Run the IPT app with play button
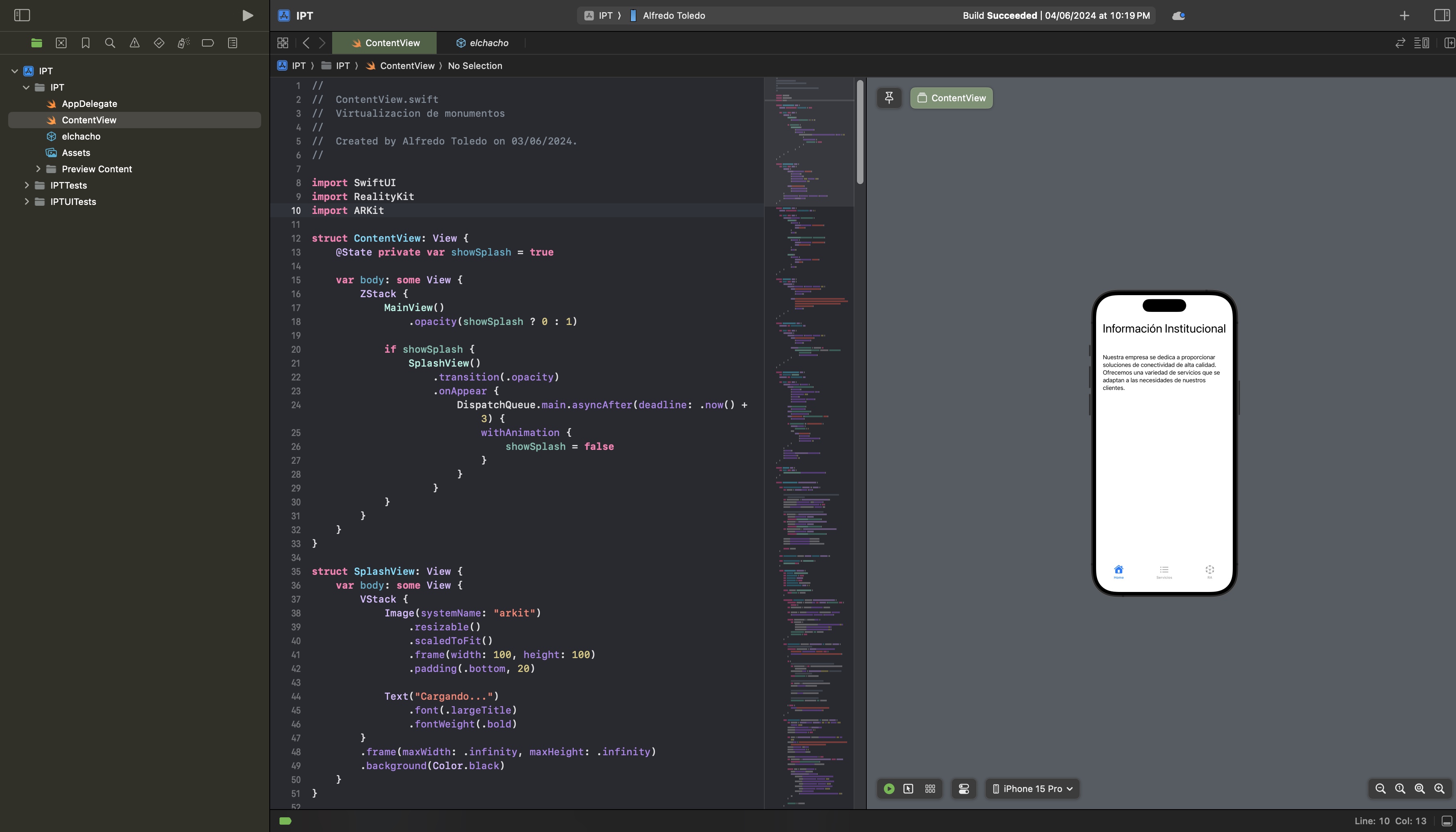The width and height of the screenshot is (1456, 832). pyautogui.click(x=247, y=16)
